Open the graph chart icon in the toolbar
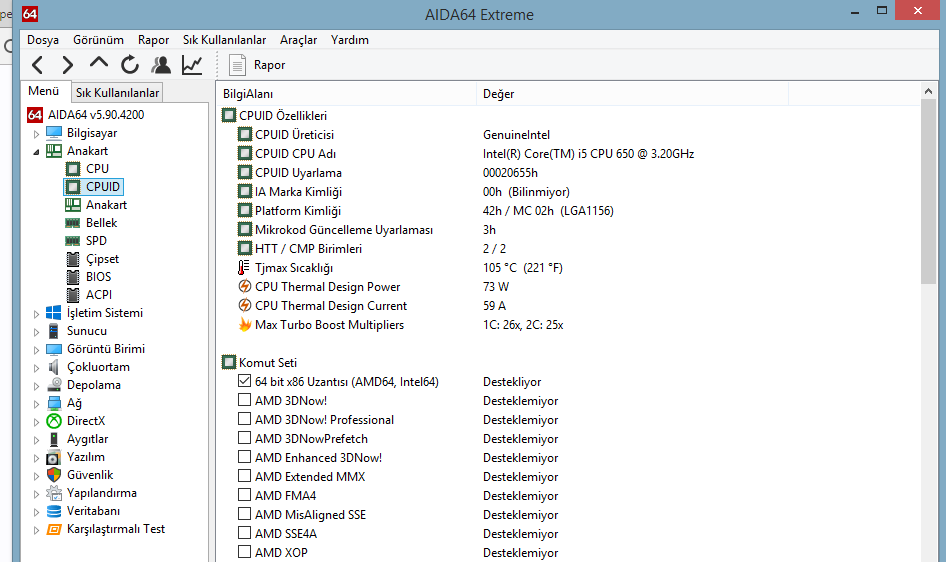 coord(191,65)
